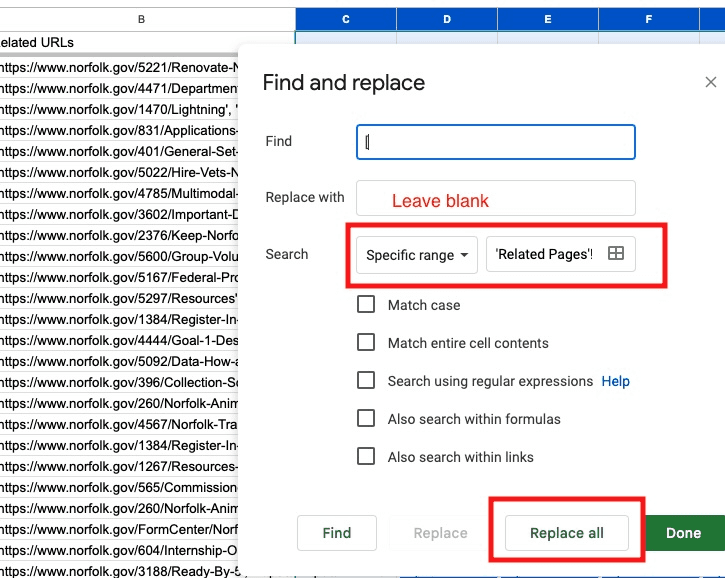725x578 pixels.
Task: Select cell with 3602/Important URL
Action: [x=119, y=215]
